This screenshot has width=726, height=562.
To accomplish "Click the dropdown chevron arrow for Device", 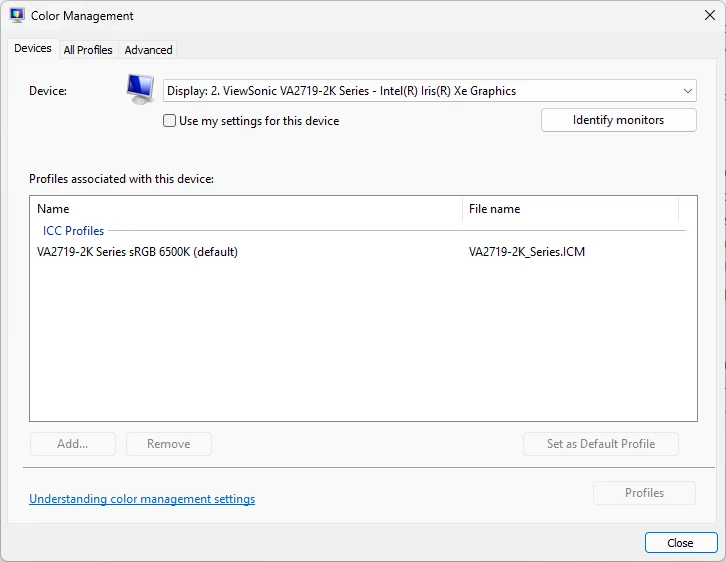I will 688,91.
